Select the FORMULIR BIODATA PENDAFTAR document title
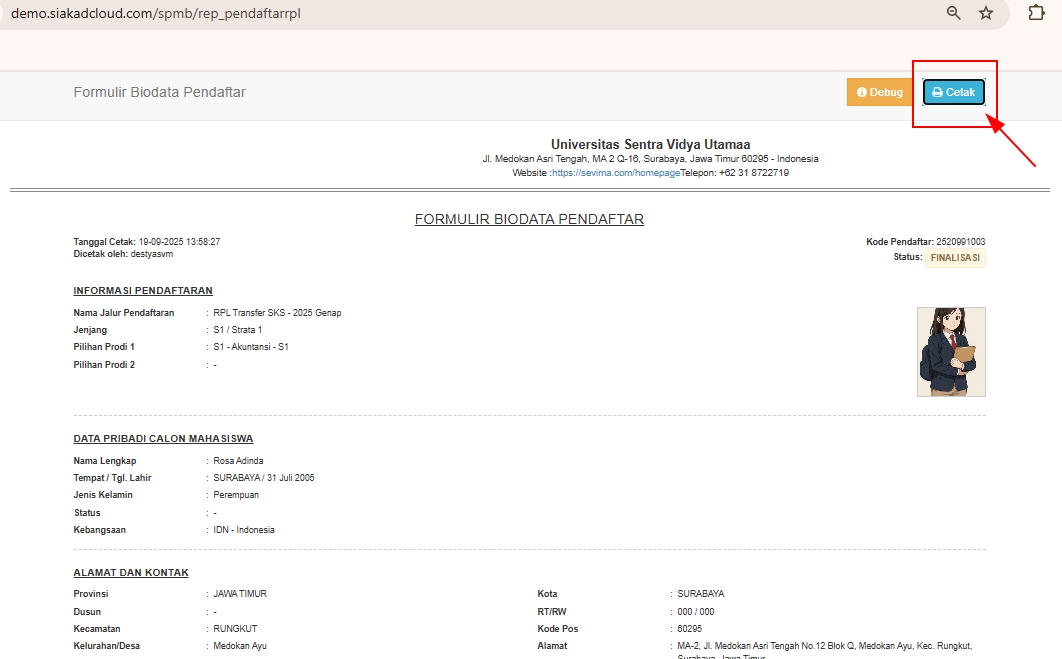The height and width of the screenshot is (659, 1062). pos(529,219)
